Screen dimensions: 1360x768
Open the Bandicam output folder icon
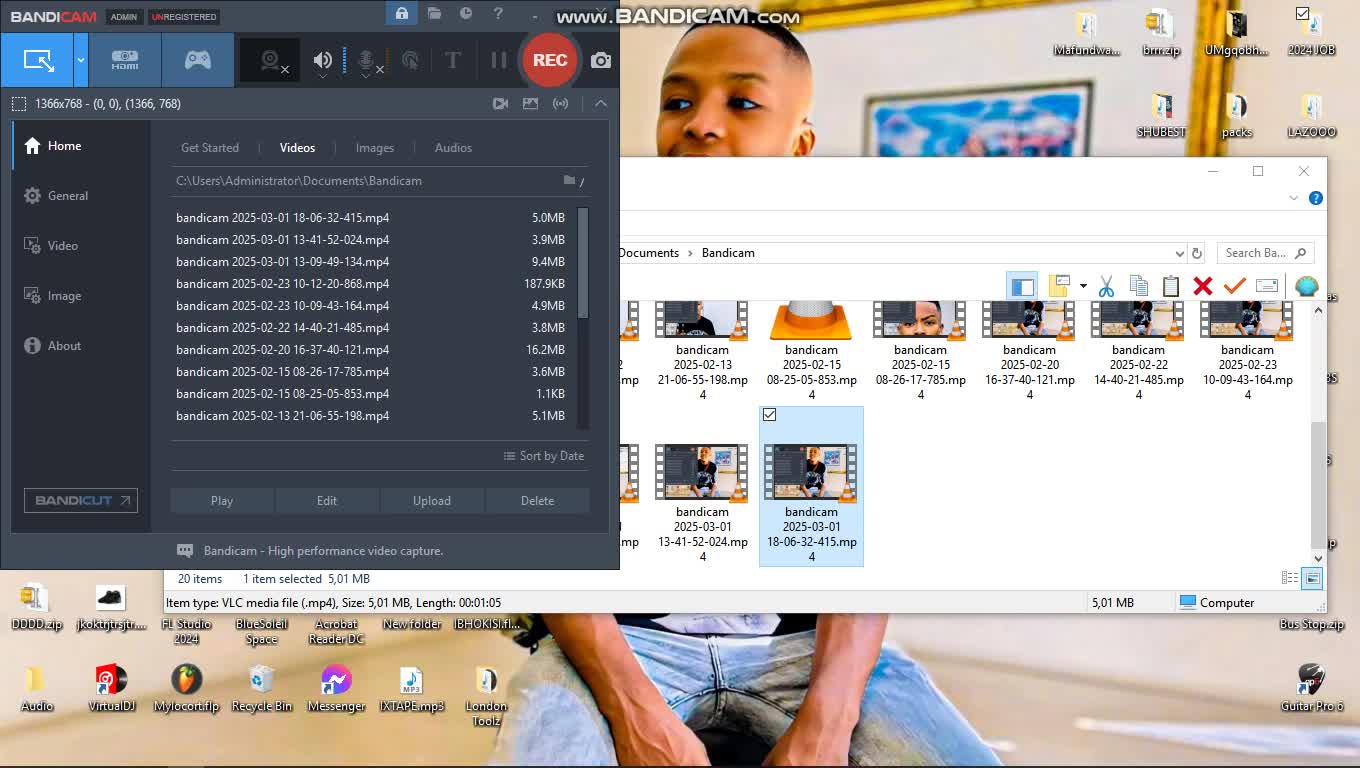coord(434,14)
